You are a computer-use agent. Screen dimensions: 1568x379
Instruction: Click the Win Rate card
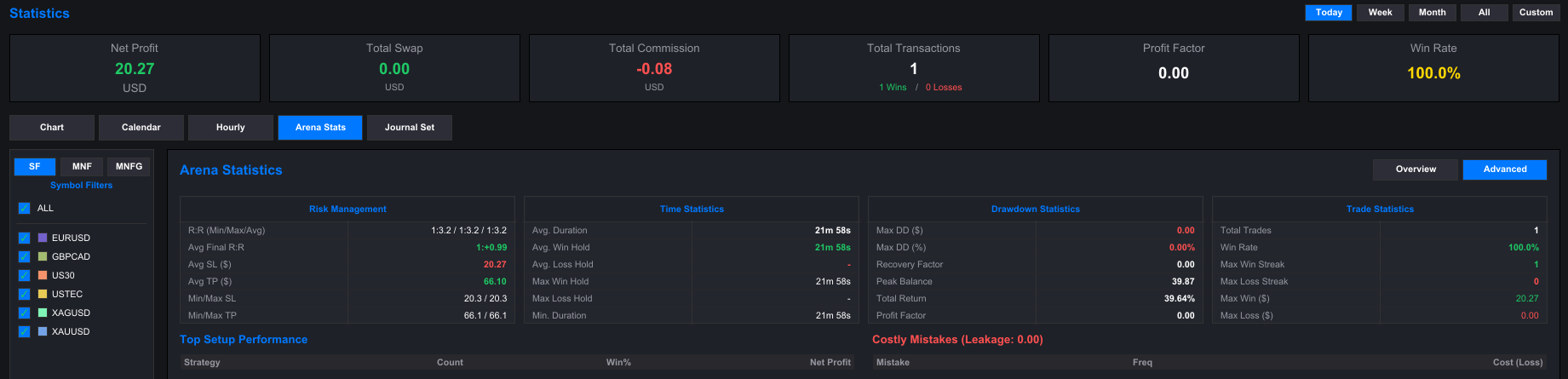coord(1433,68)
